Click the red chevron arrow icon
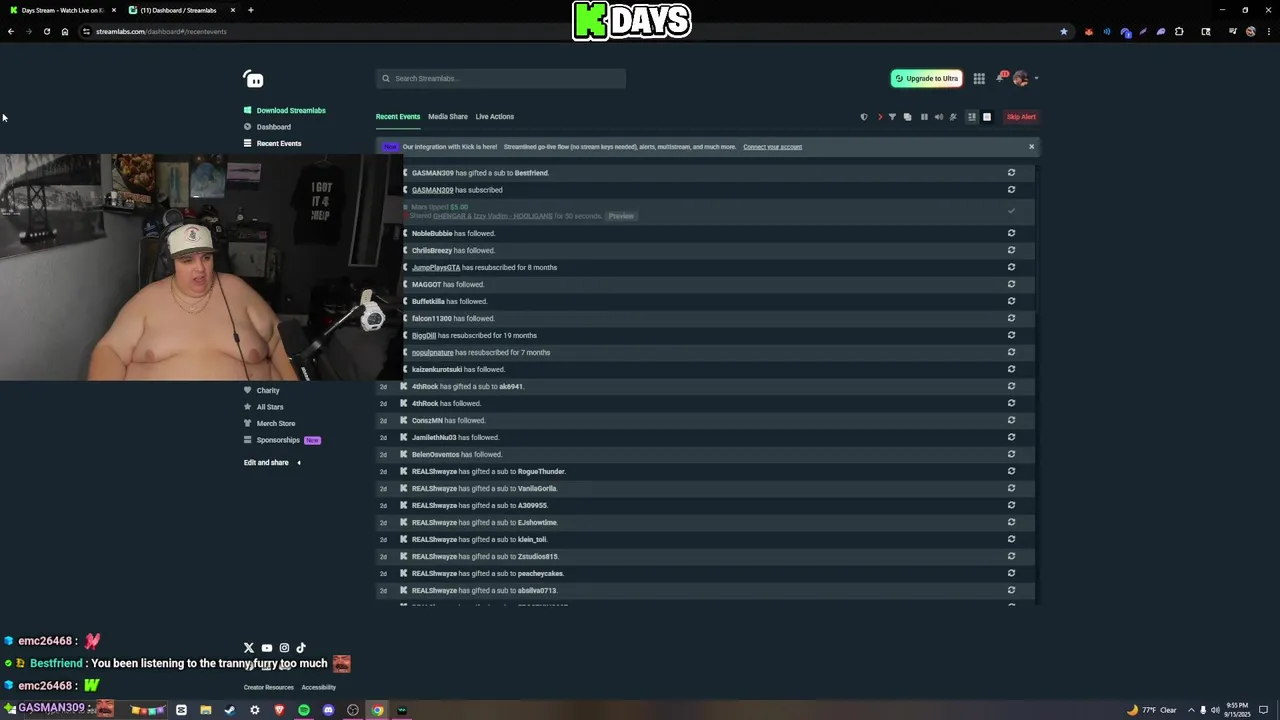This screenshot has height=720, width=1280. (x=880, y=117)
